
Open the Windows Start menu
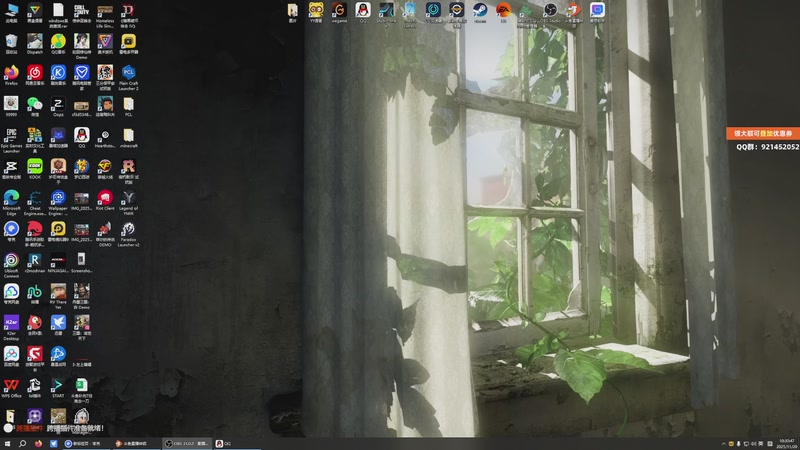click(7, 443)
